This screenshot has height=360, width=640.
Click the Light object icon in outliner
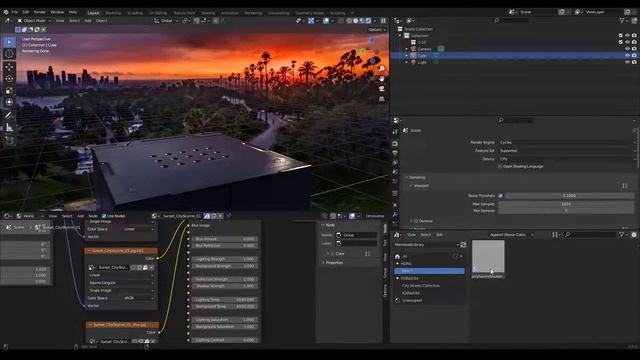(x=413, y=62)
